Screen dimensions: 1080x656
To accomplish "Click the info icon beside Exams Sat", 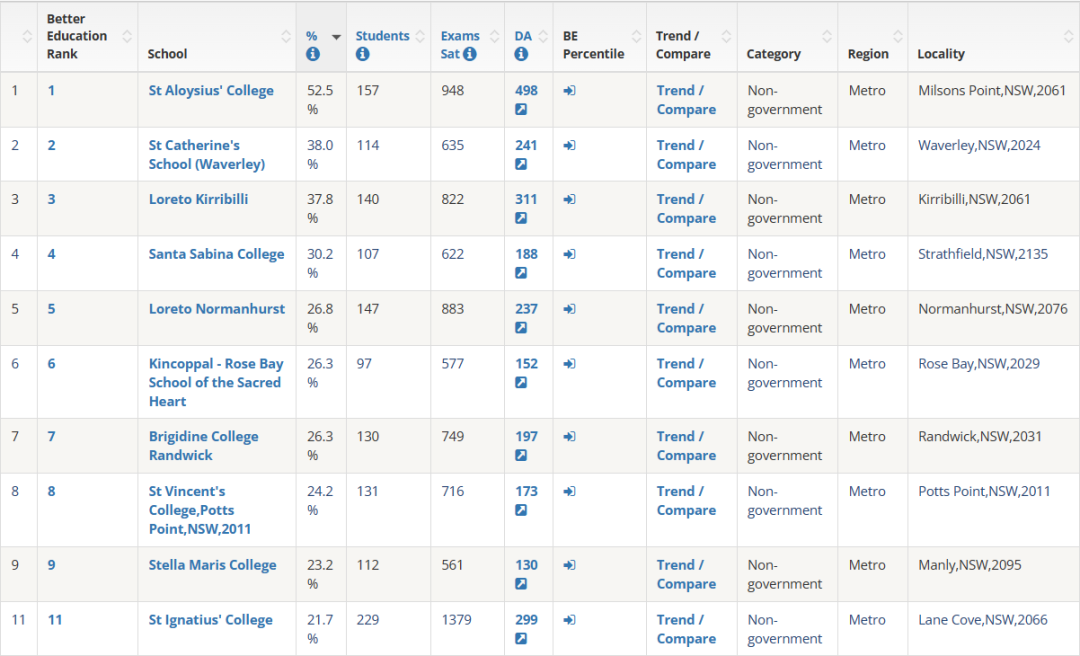I will point(470,54).
